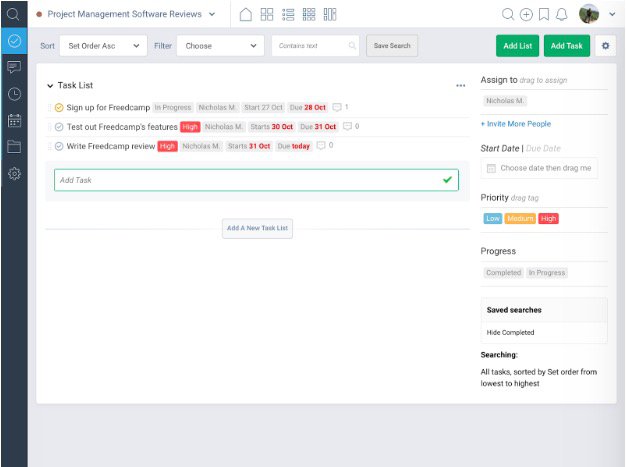Select the Low priority tag

[493, 218]
